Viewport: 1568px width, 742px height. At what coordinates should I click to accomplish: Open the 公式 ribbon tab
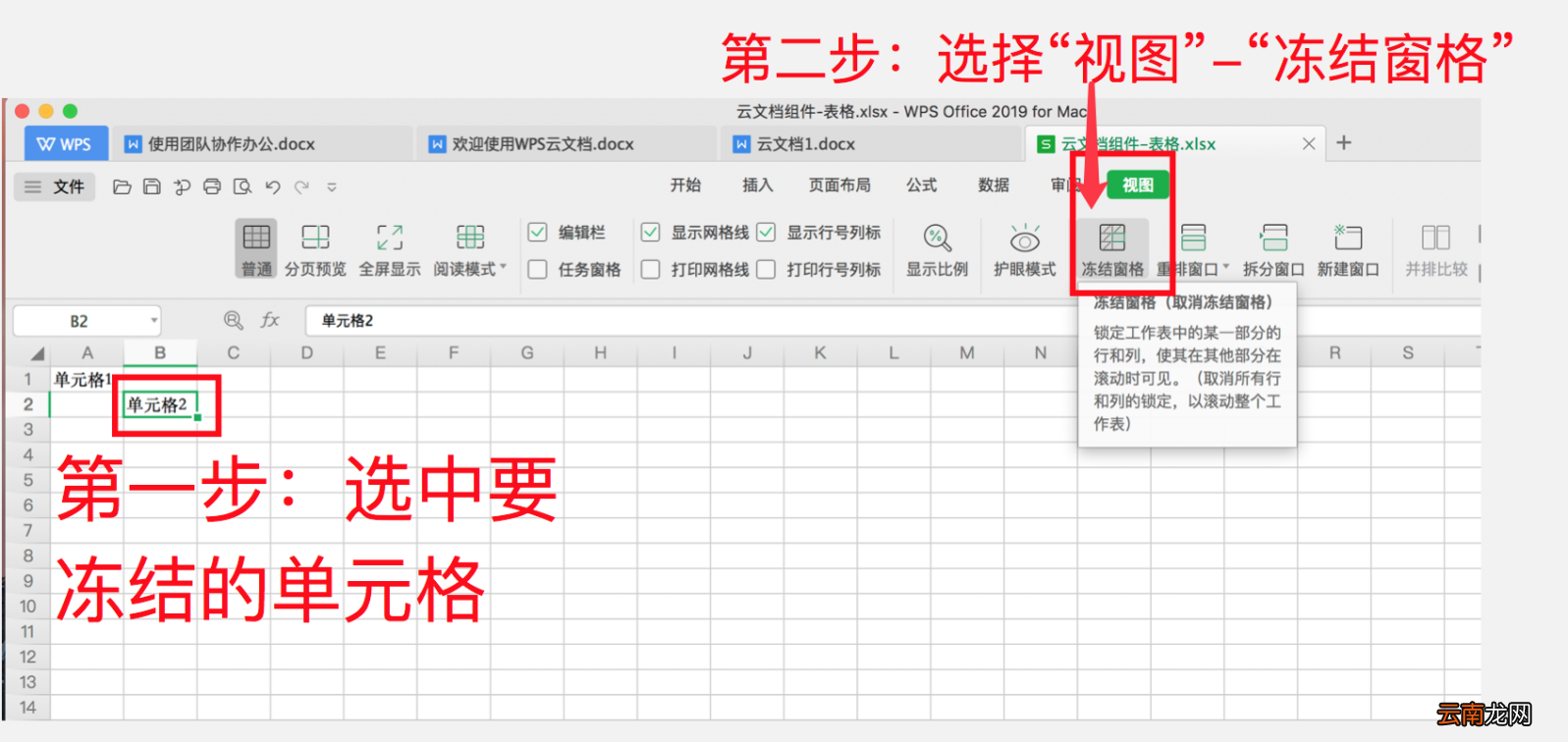tap(921, 185)
